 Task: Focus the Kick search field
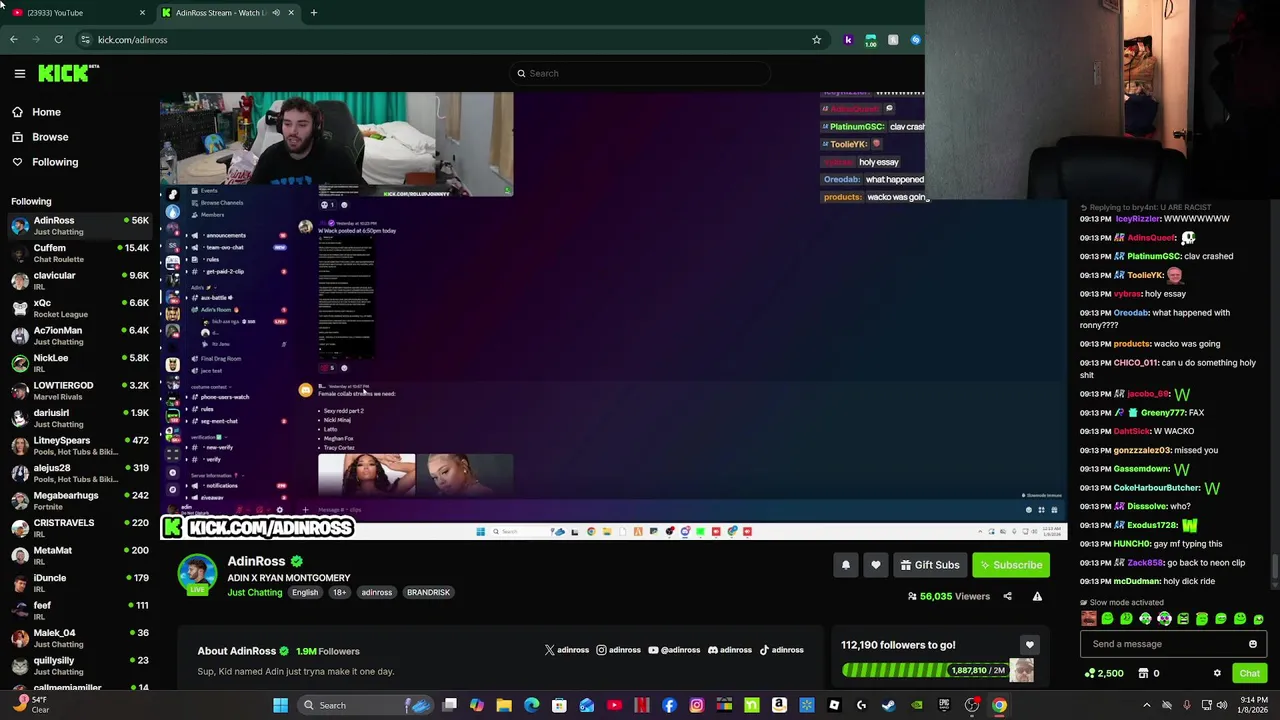coord(640,73)
